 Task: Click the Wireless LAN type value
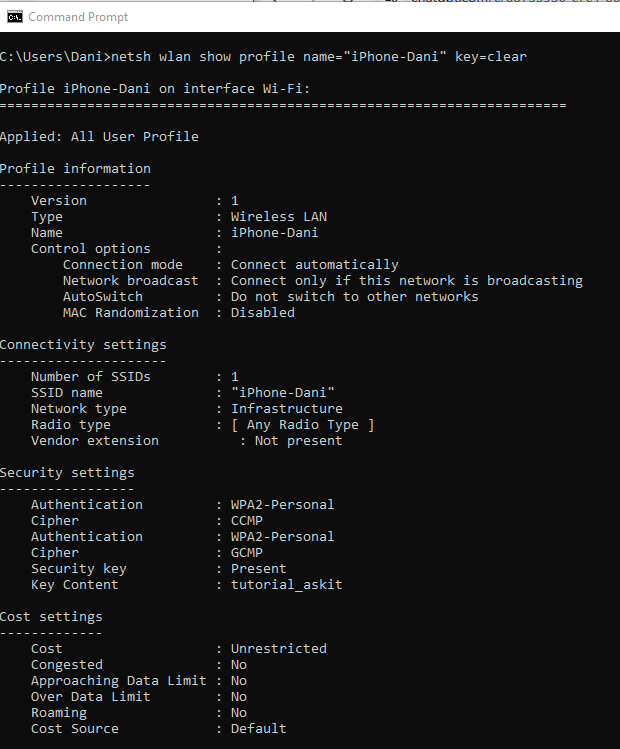click(x=279, y=216)
